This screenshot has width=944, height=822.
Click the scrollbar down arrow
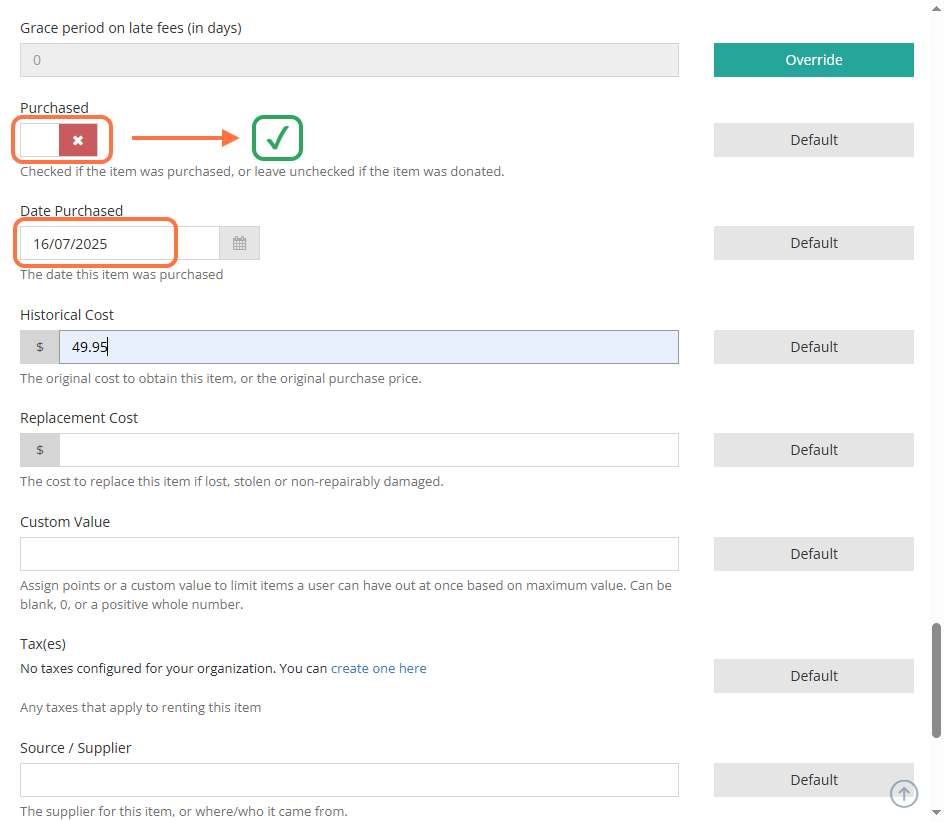(936, 813)
